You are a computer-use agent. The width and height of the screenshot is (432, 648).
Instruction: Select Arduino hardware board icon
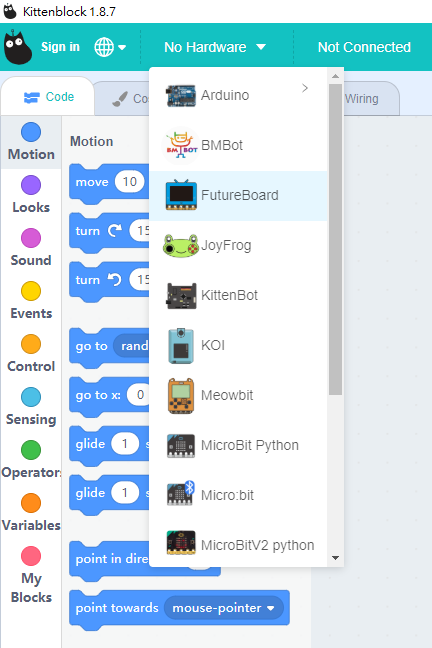pyautogui.click(x=181, y=95)
